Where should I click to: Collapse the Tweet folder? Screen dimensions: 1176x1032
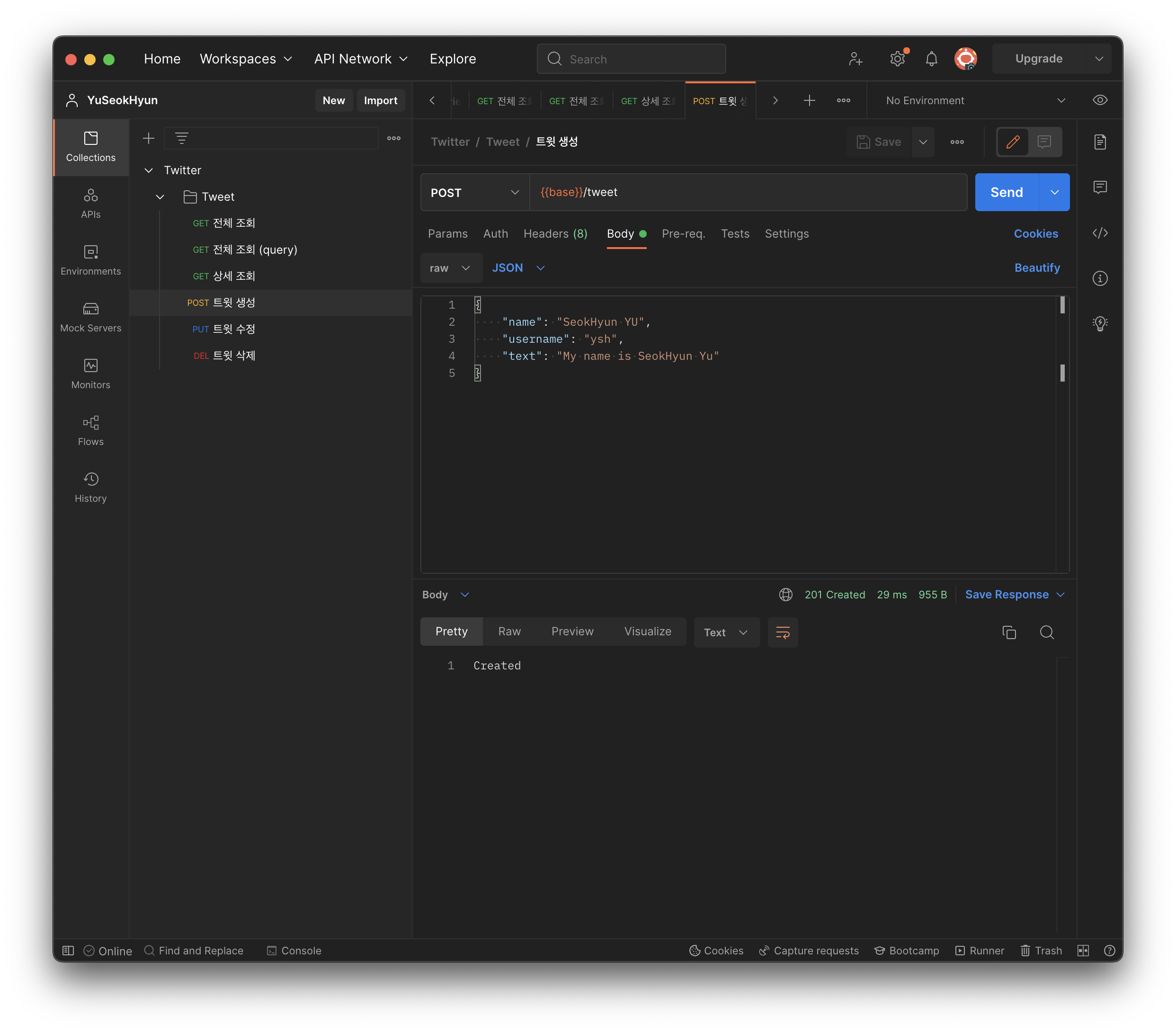[160, 197]
